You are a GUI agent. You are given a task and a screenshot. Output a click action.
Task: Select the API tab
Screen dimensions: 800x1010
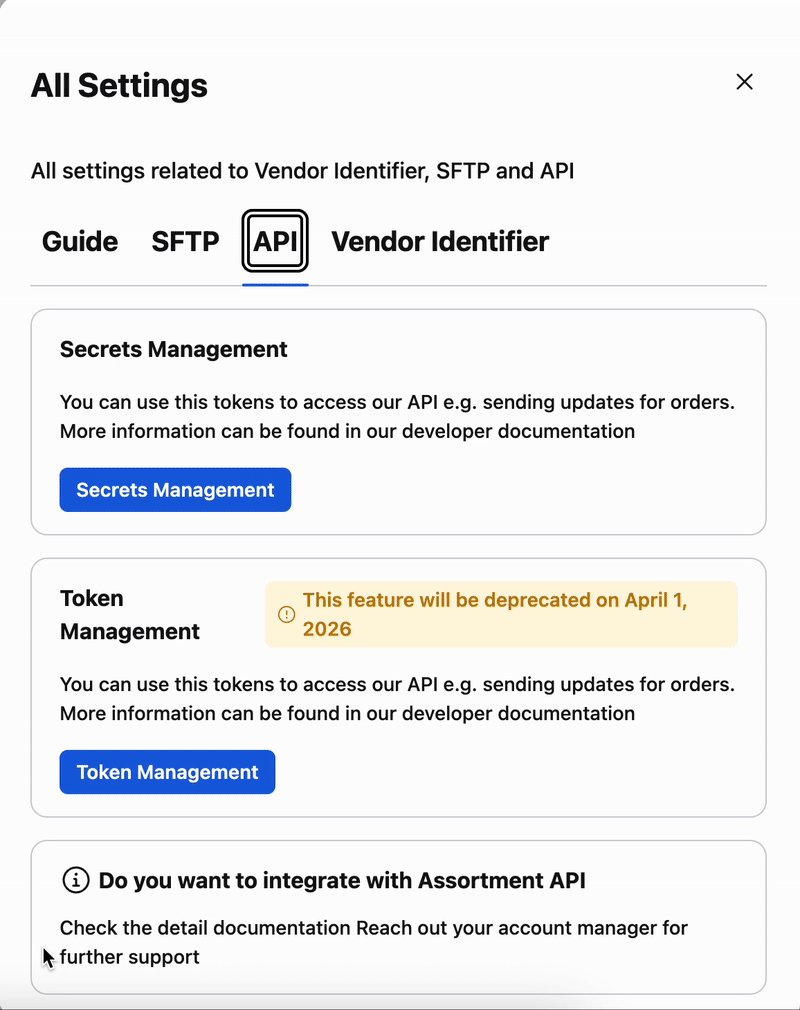coord(275,242)
